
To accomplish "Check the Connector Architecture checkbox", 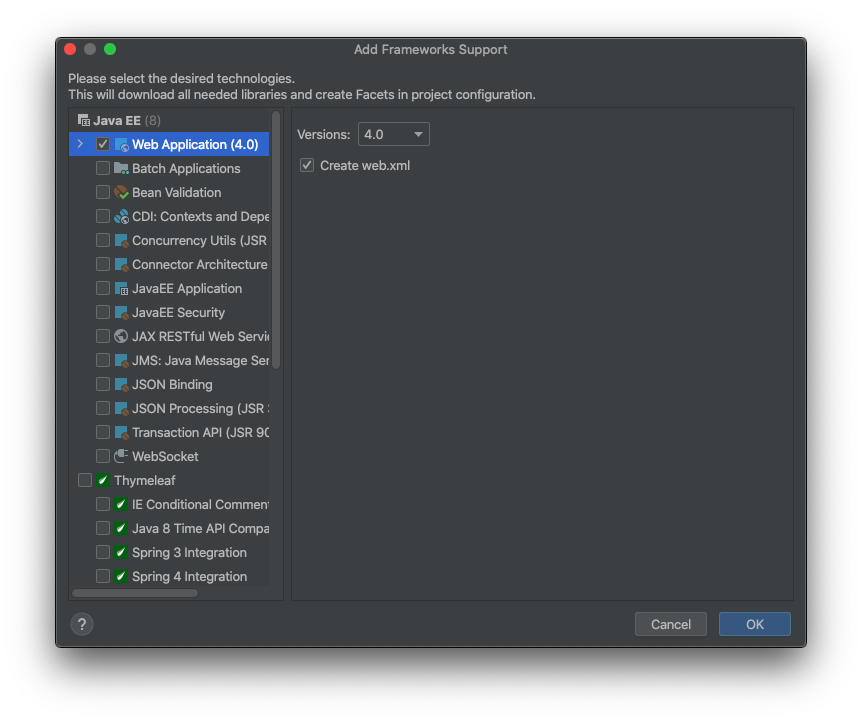I will click(103, 264).
